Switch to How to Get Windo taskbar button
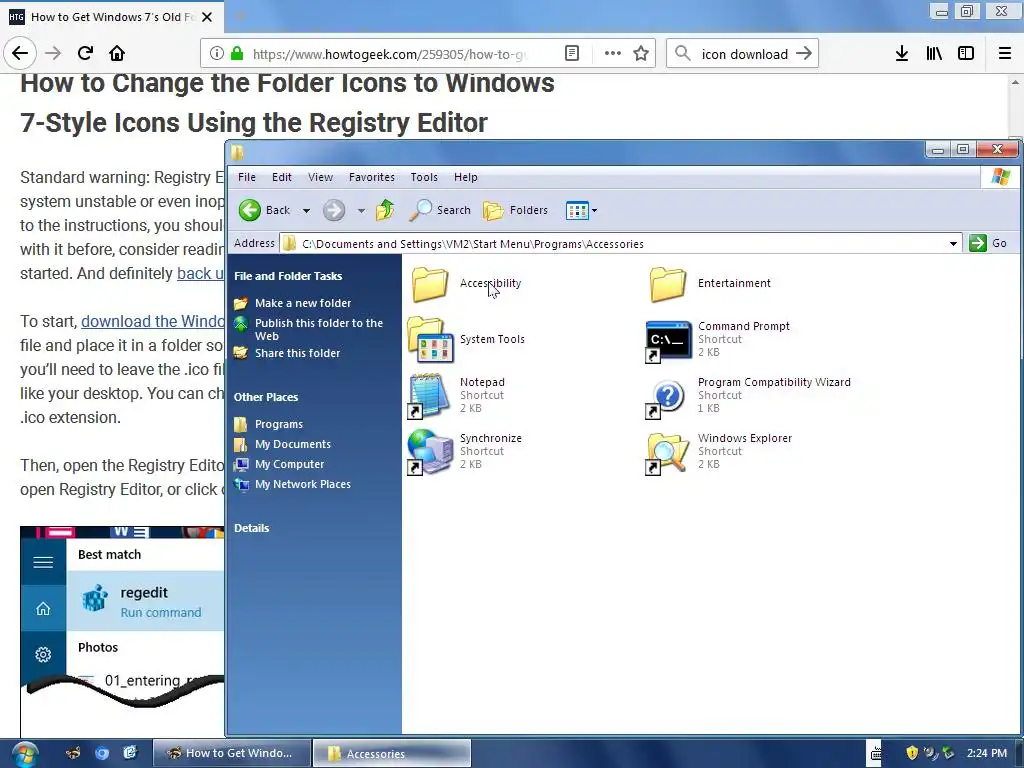This screenshot has width=1024, height=768. pos(231,754)
